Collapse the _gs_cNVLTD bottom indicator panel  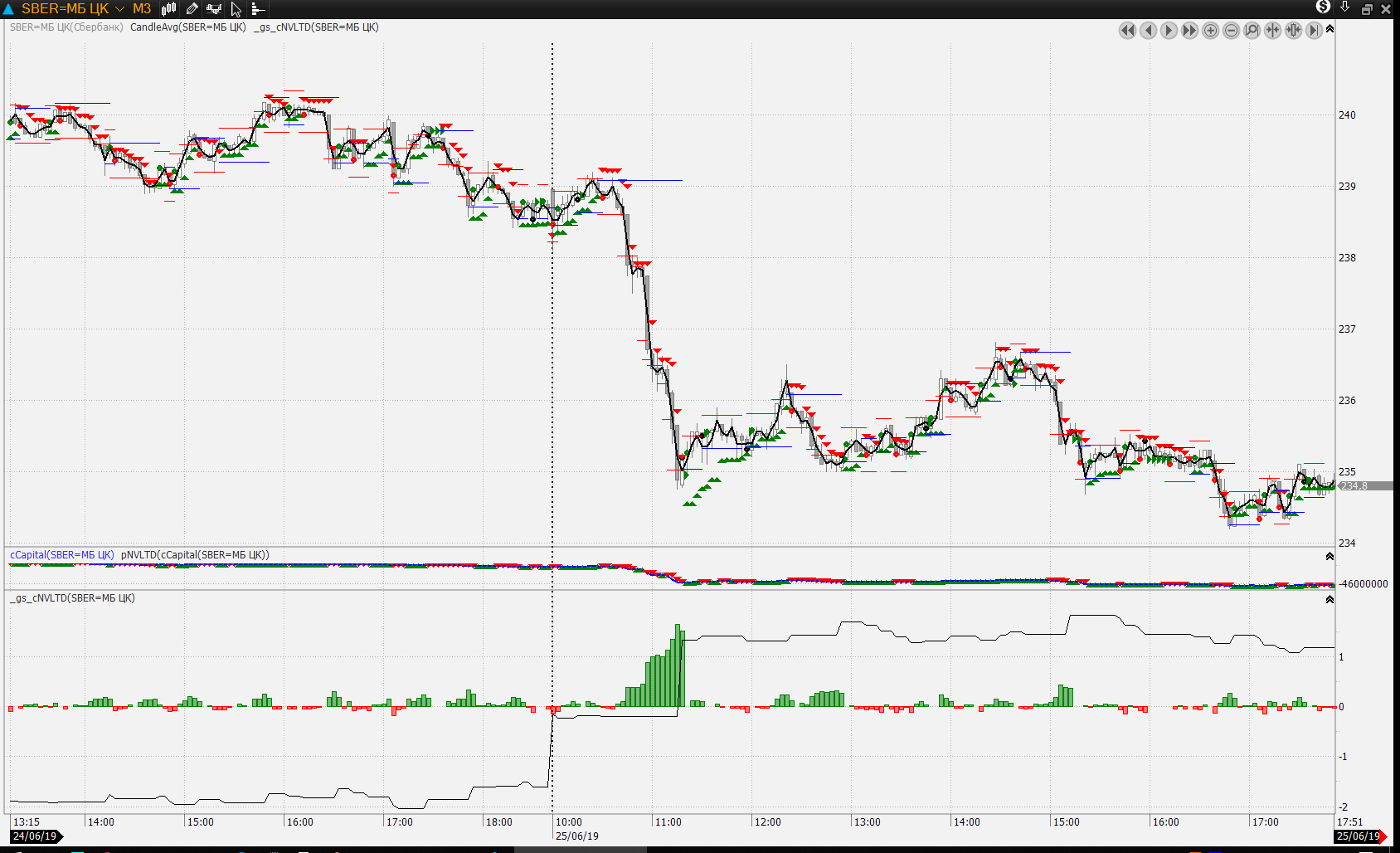pos(1330,600)
